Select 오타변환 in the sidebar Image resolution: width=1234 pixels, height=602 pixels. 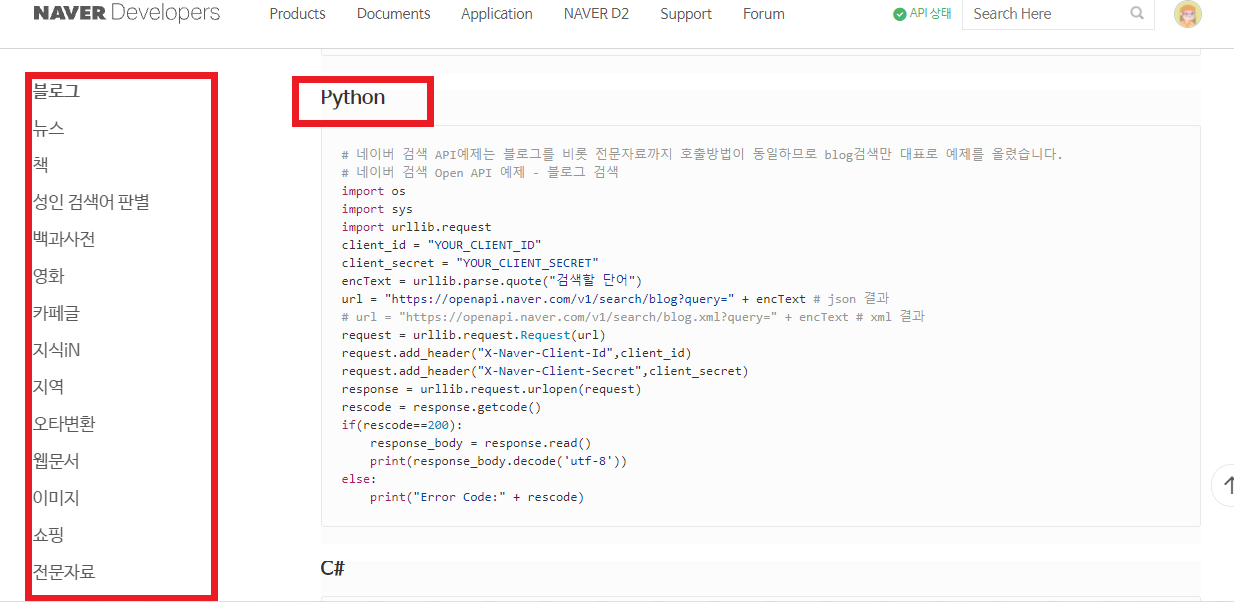(x=64, y=424)
